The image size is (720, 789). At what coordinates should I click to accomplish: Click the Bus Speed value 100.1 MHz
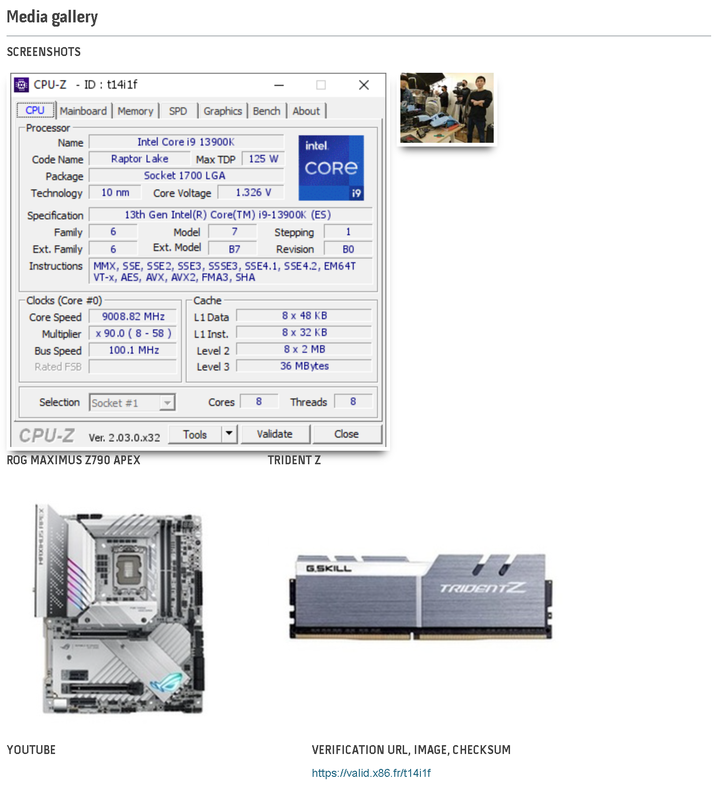(x=133, y=350)
